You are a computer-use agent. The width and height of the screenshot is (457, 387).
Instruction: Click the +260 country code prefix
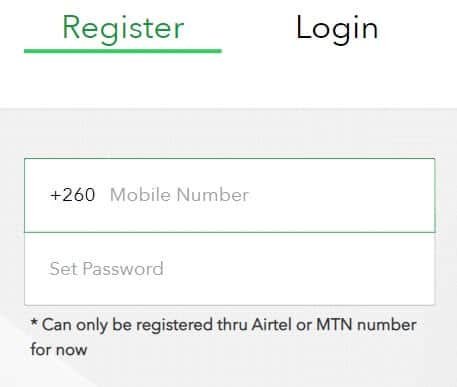click(x=72, y=195)
